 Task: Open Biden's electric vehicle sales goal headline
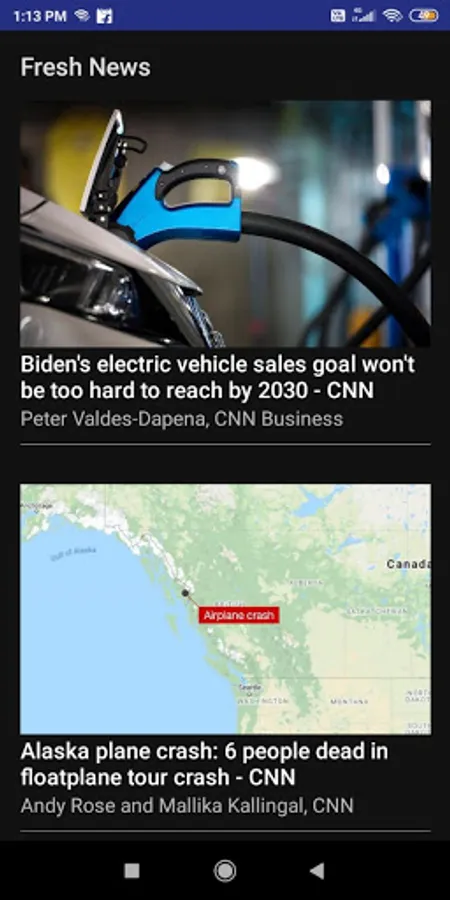[x=218, y=377]
